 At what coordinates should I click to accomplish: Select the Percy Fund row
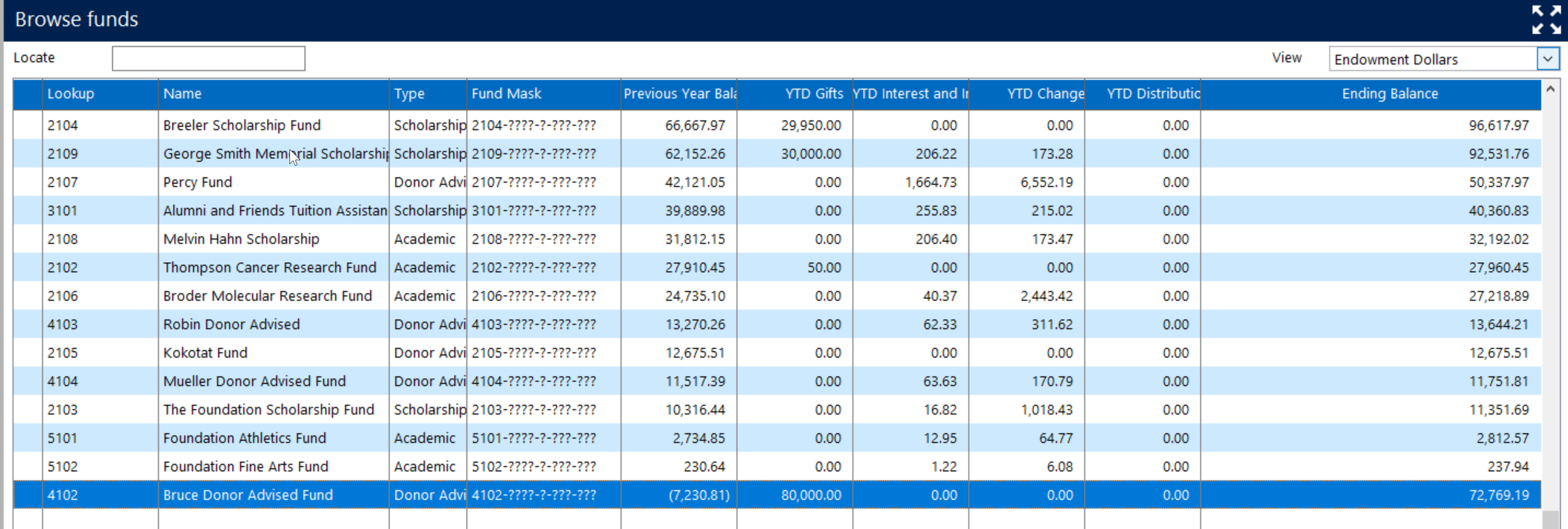[x=197, y=182]
